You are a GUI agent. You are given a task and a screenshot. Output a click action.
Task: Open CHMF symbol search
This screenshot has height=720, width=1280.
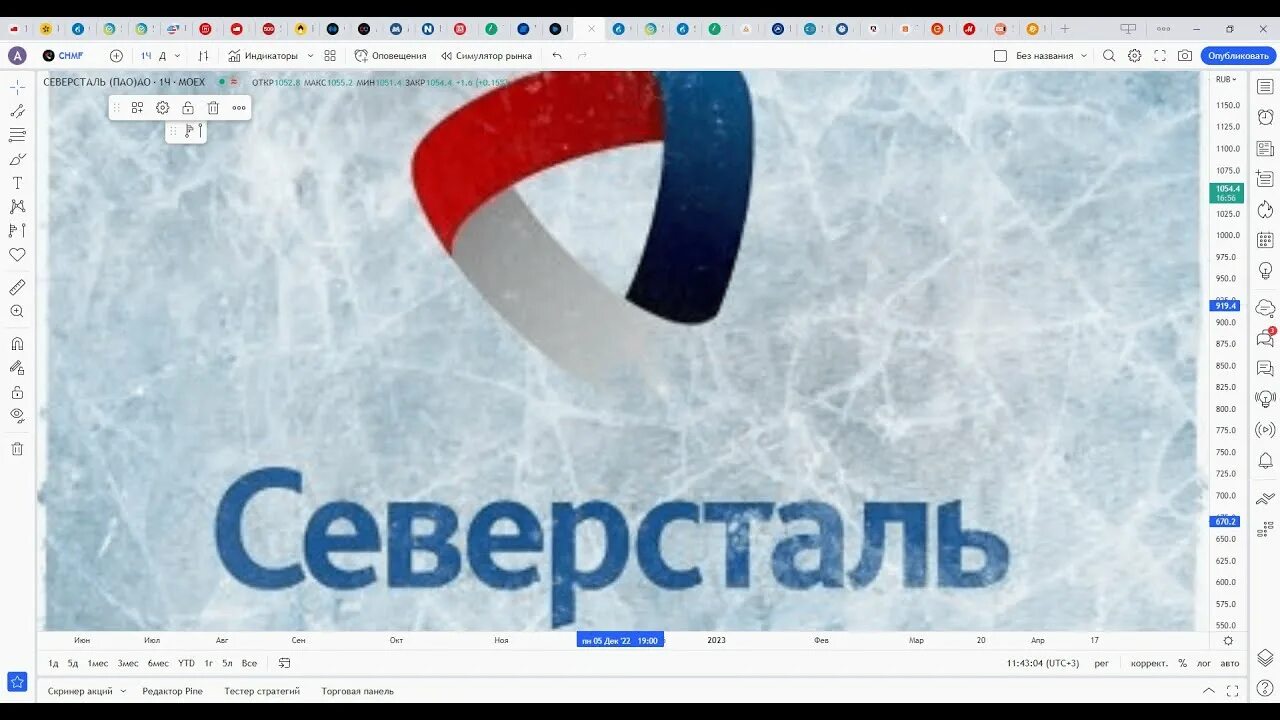(x=64, y=56)
